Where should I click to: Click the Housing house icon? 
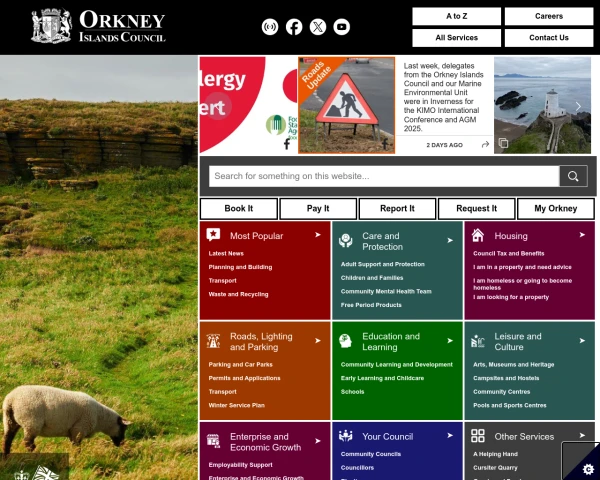coord(478,235)
